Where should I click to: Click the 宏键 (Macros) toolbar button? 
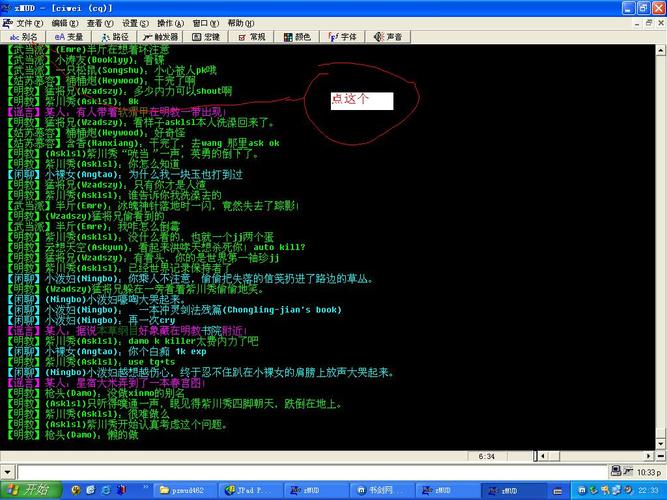click(x=212, y=37)
